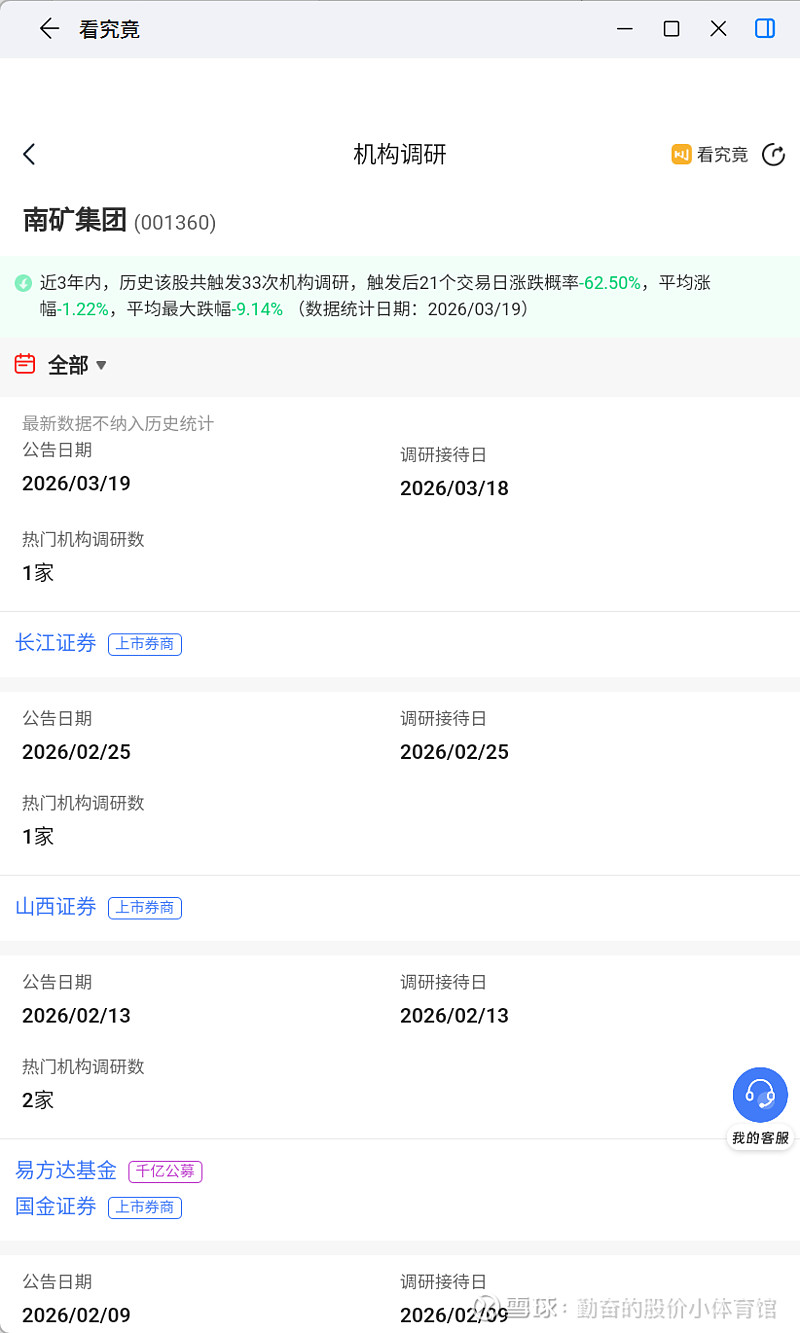Click the 上市券商 tag next to 山西证券

click(x=145, y=908)
